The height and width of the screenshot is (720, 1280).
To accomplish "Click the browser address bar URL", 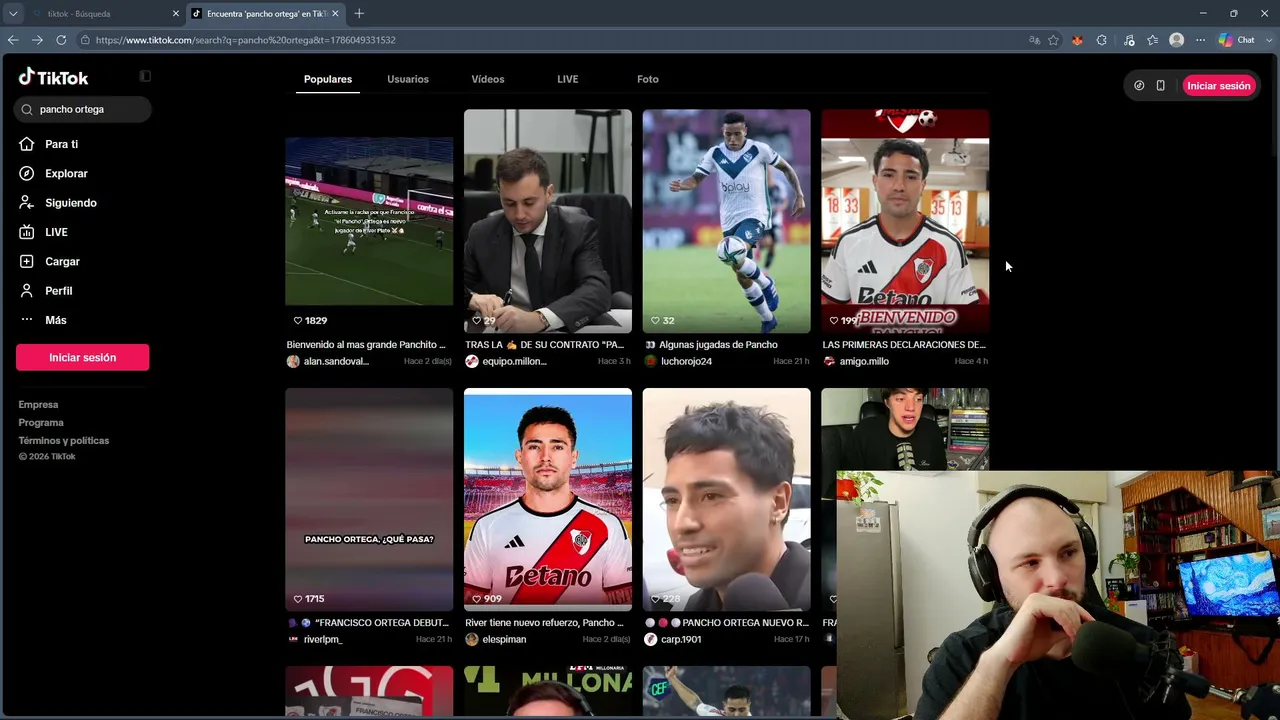I will [245, 40].
